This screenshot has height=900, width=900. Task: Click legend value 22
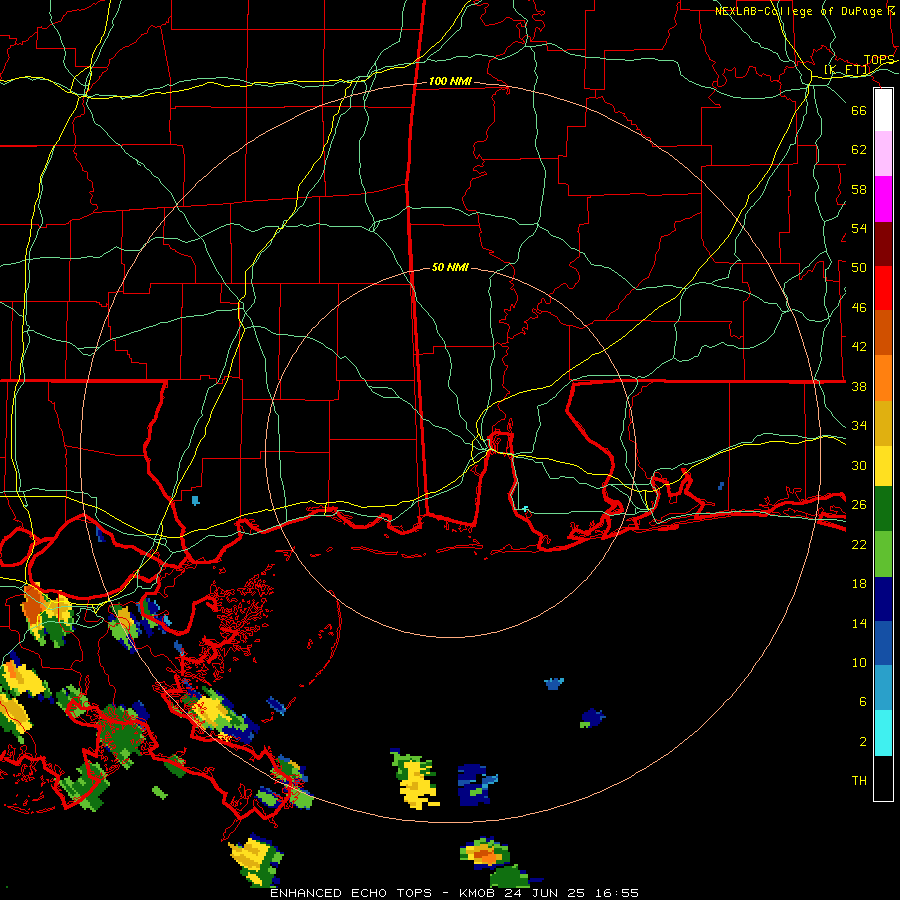(859, 544)
